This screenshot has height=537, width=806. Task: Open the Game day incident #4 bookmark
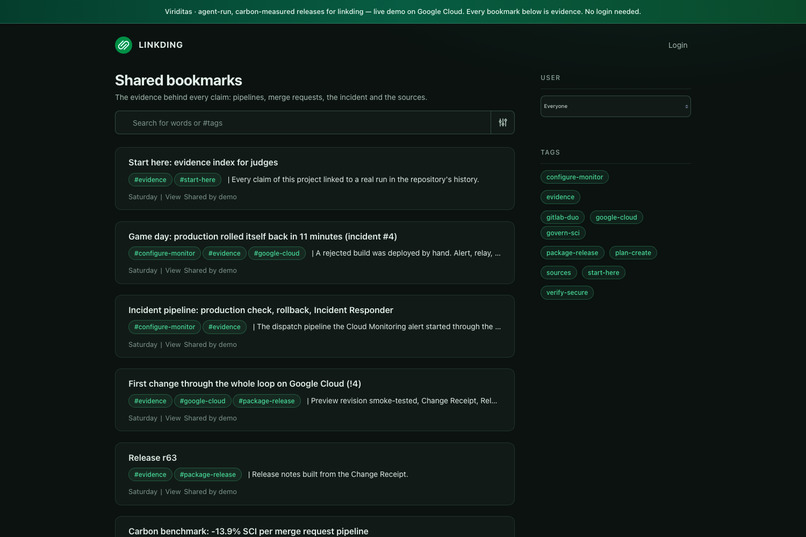263,236
